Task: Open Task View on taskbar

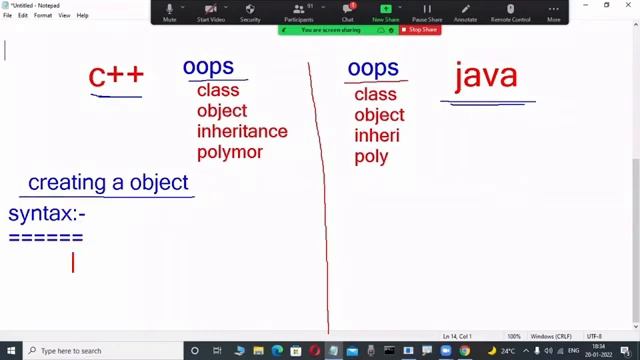Action: click(x=217, y=351)
